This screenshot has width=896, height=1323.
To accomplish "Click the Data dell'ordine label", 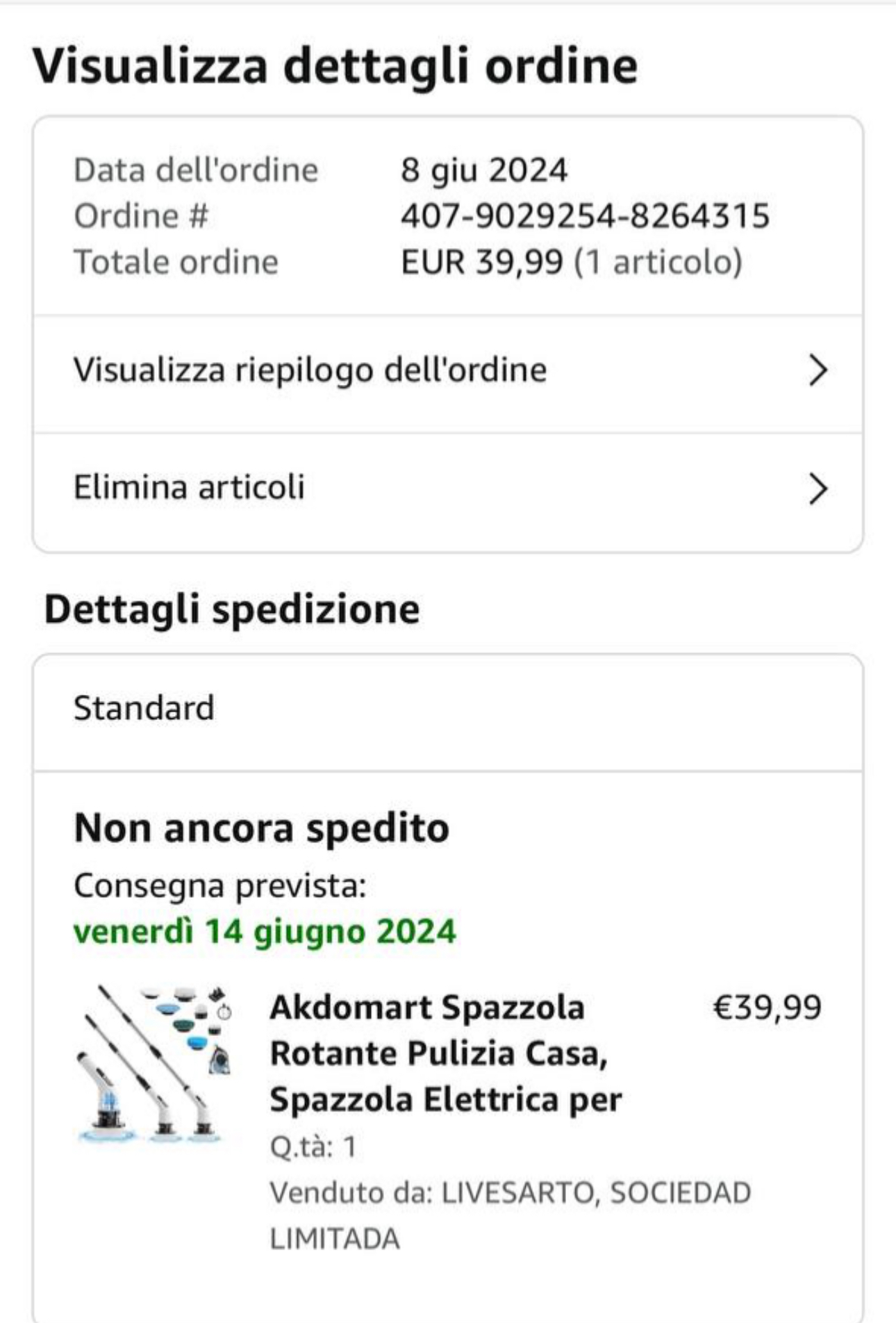I will (196, 170).
